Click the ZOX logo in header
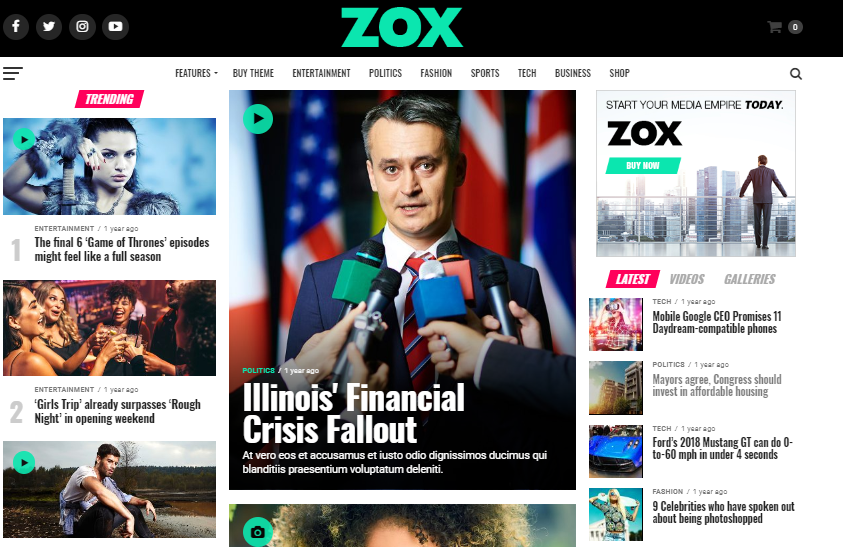 (x=402, y=27)
